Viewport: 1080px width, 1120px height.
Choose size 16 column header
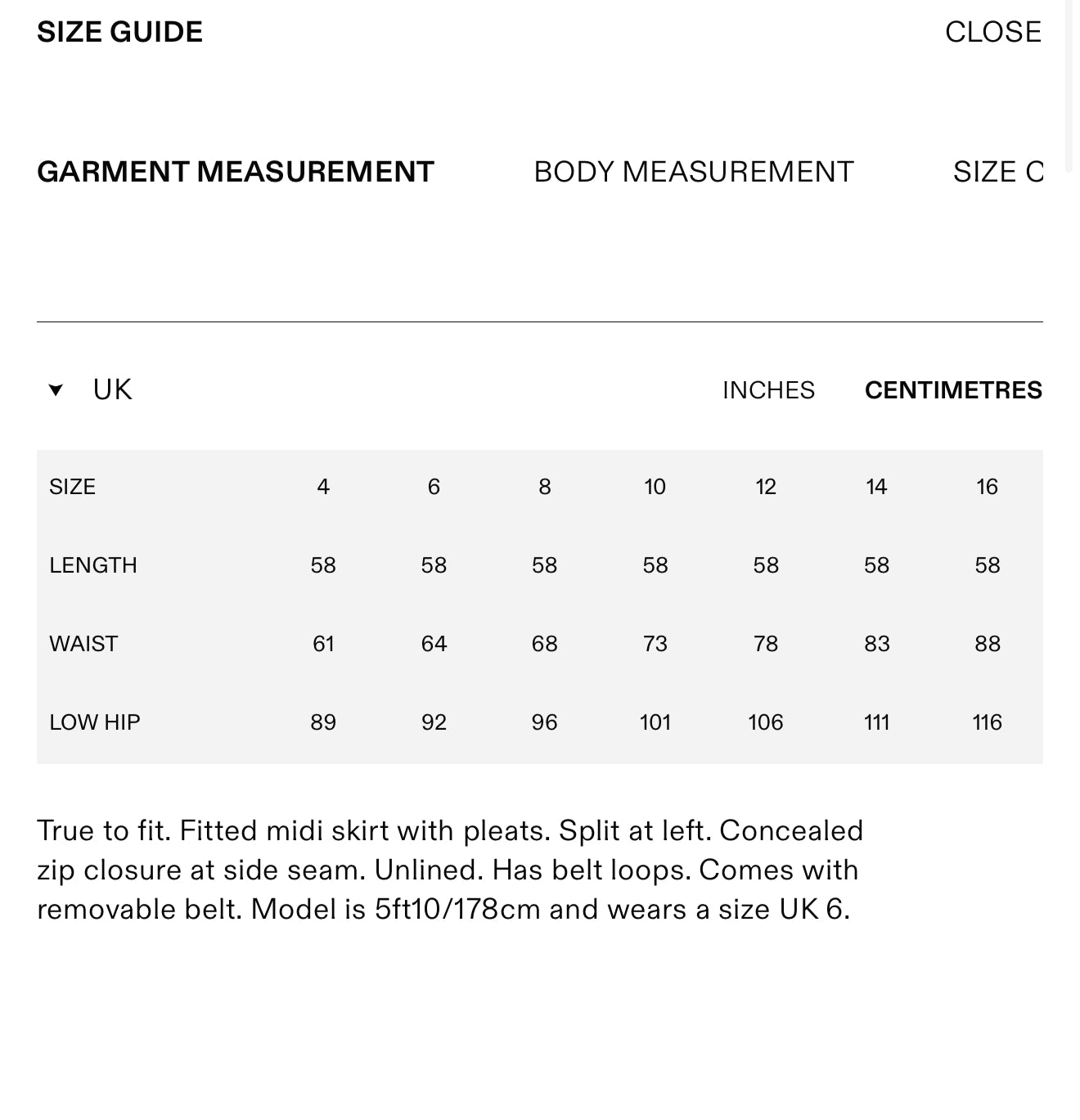coord(987,487)
